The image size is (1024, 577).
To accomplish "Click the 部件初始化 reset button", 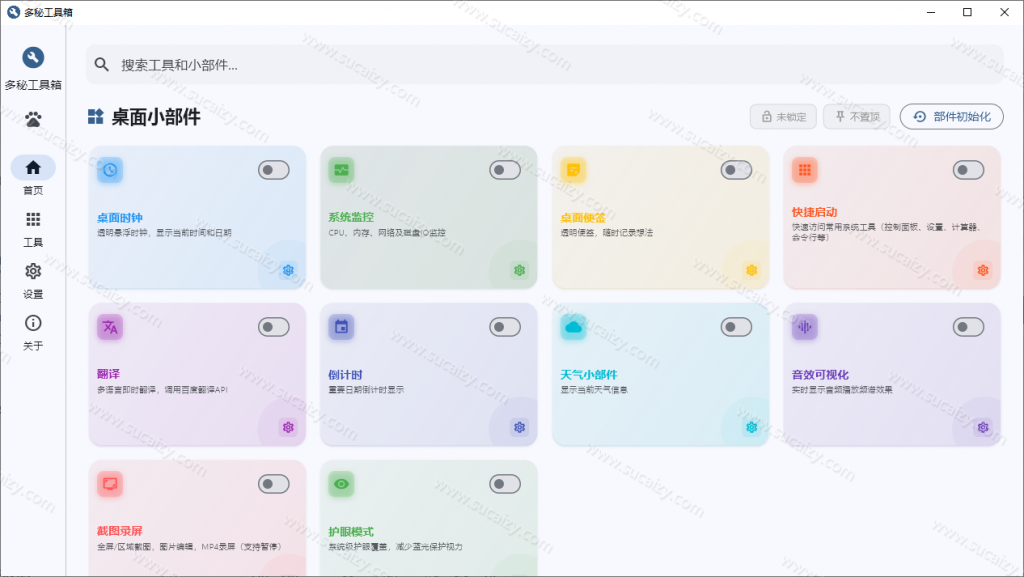I will 952,117.
